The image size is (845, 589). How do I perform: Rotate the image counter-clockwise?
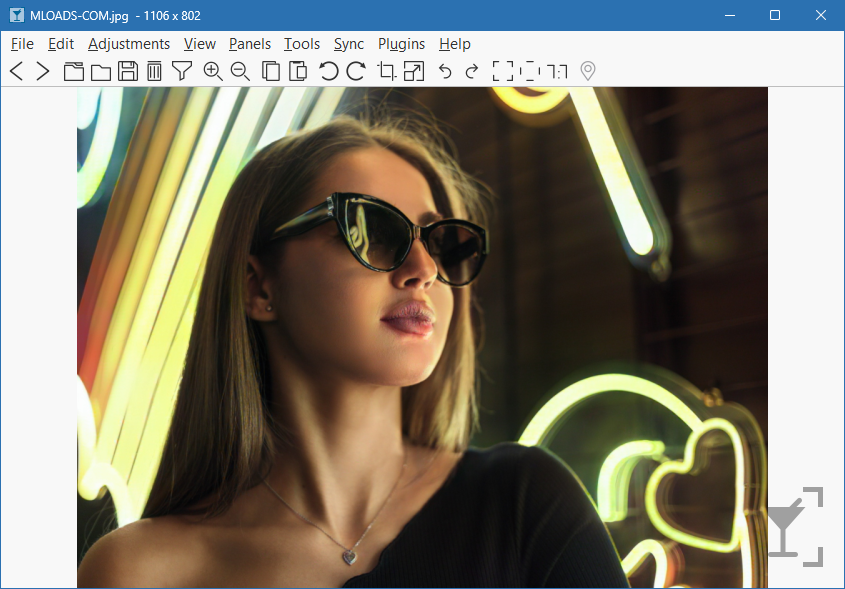tap(328, 71)
